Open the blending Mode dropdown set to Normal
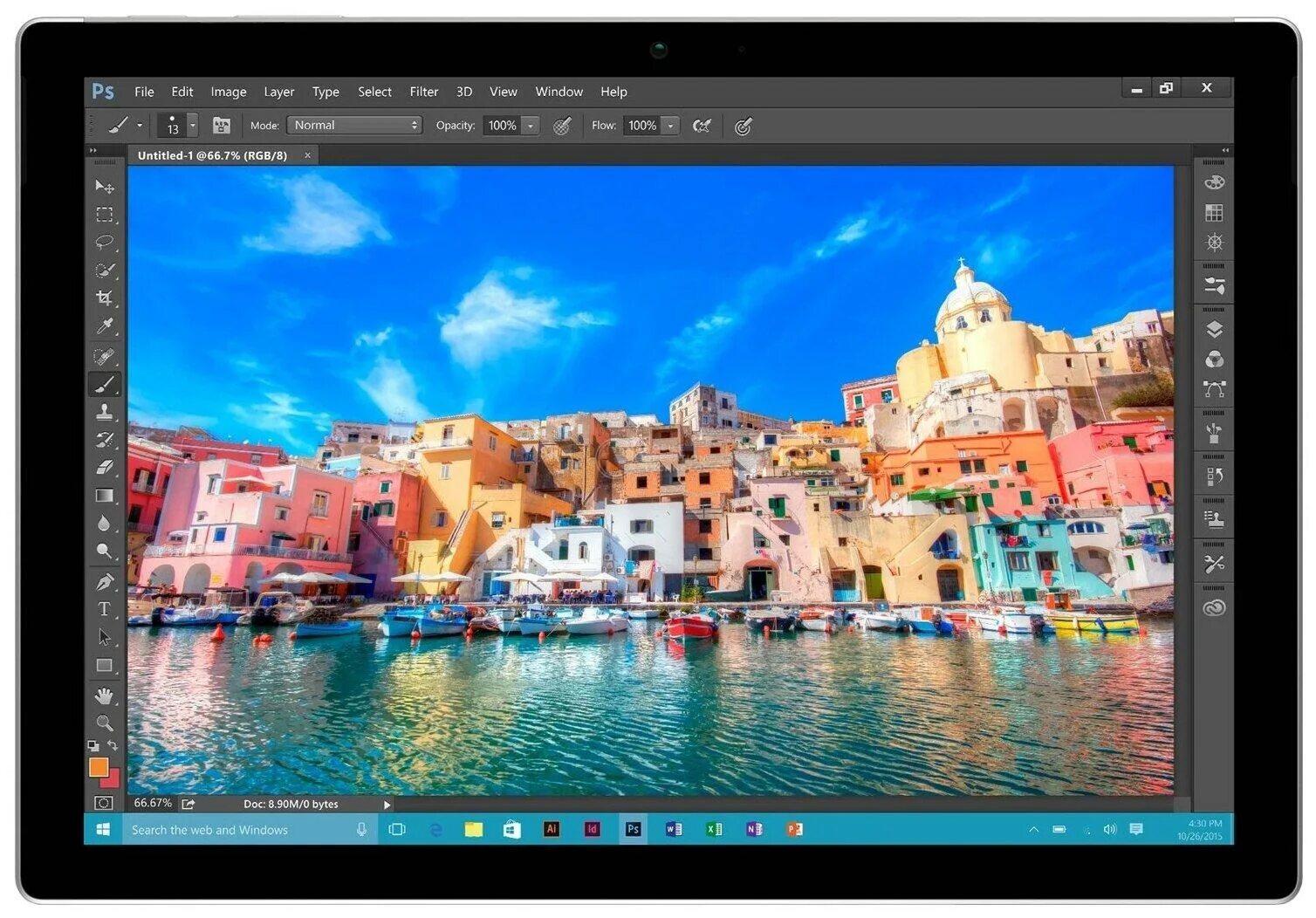The image size is (1316, 918). 353,125
